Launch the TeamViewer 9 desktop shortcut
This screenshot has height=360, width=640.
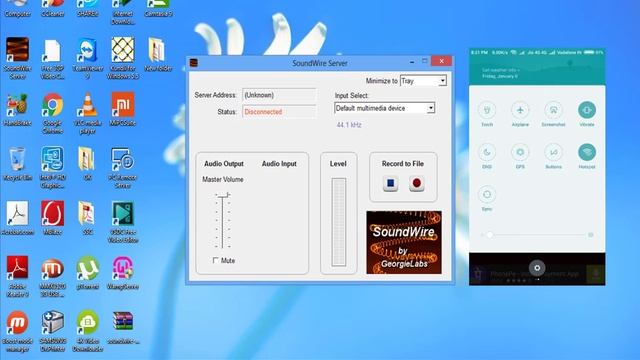[87, 58]
